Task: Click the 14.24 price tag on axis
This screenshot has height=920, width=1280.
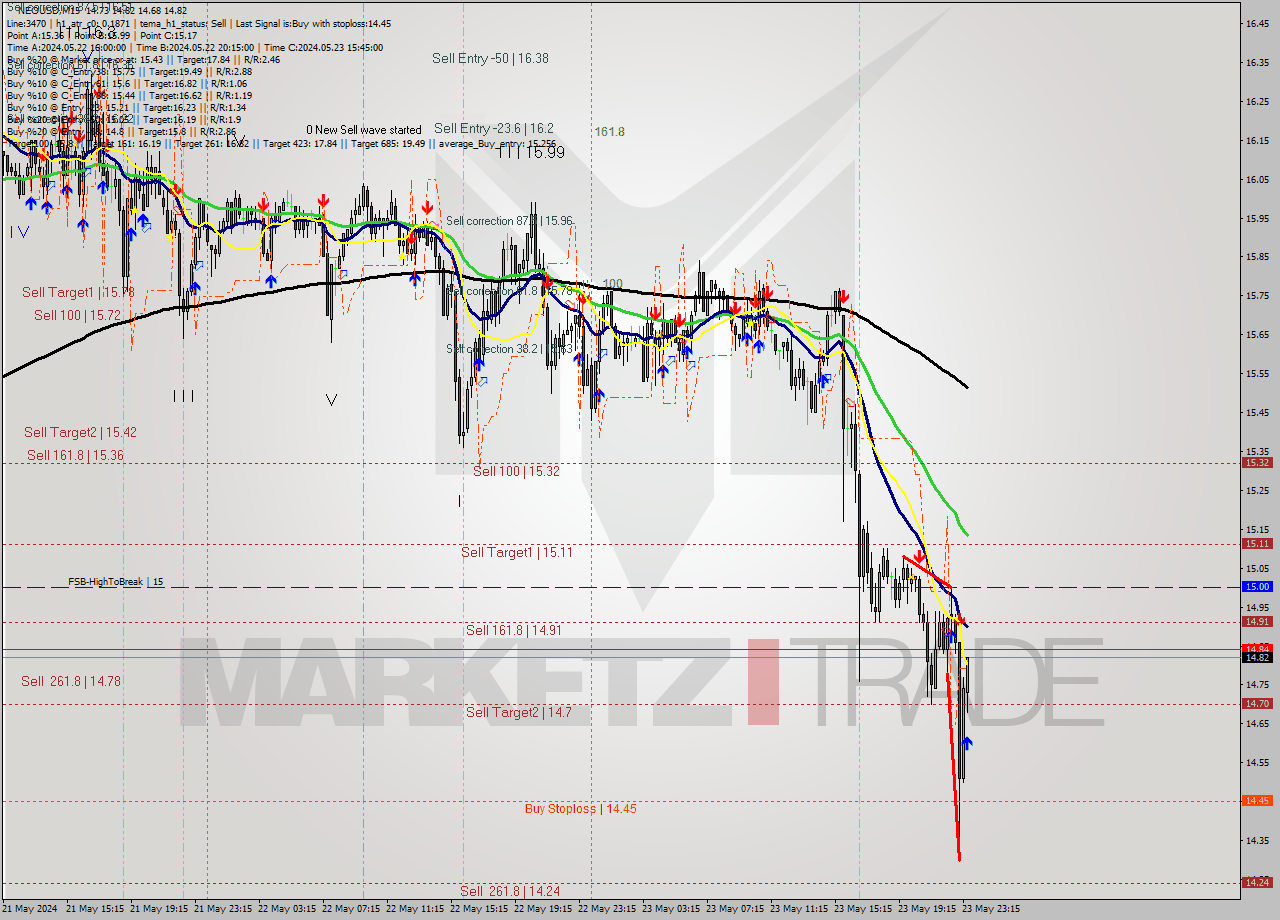Action: click(x=1257, y=882)
